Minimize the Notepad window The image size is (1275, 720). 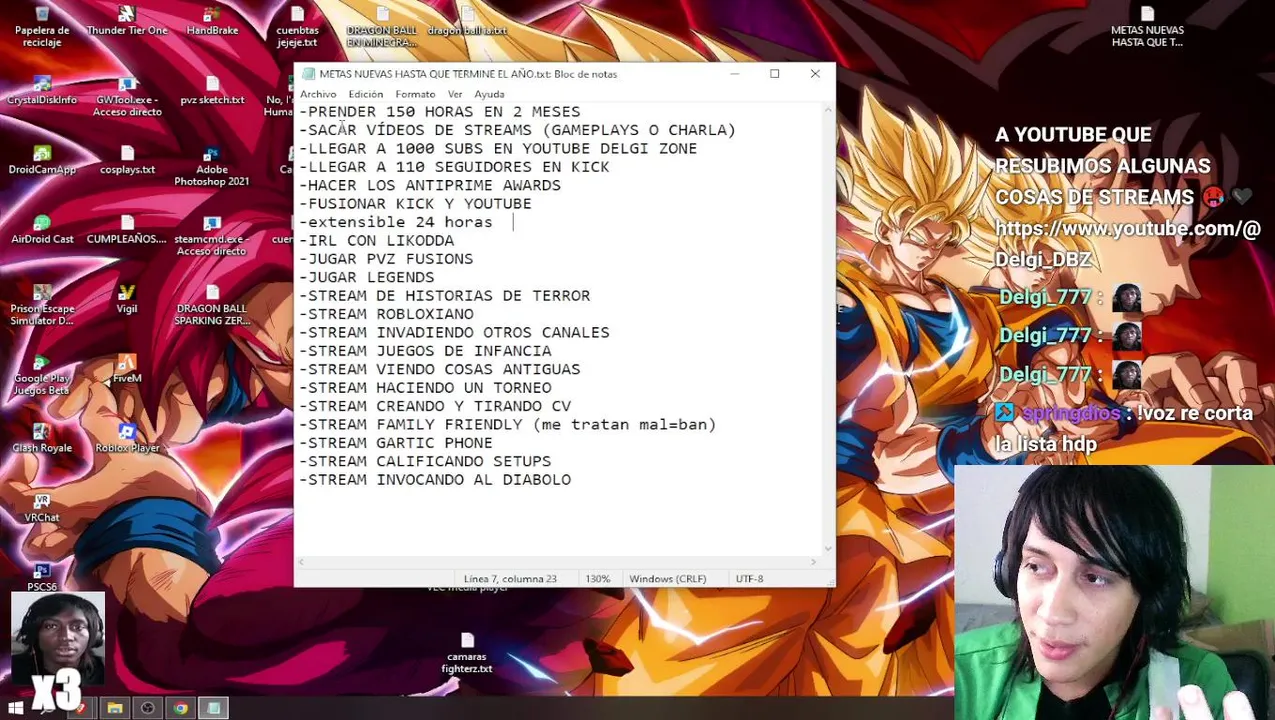point(734,74)
